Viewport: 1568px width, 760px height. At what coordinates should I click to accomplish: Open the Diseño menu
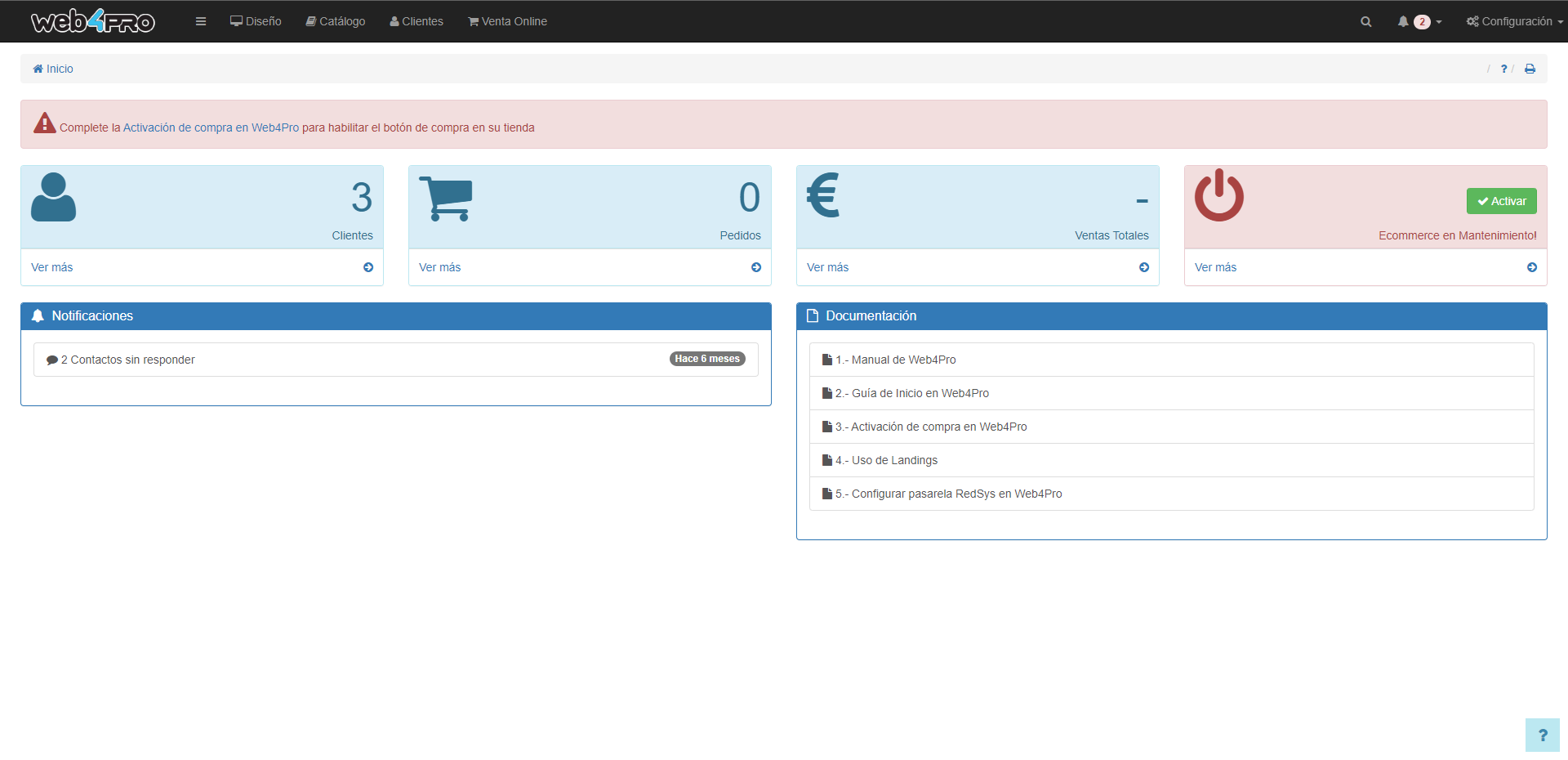pos(256,21)
